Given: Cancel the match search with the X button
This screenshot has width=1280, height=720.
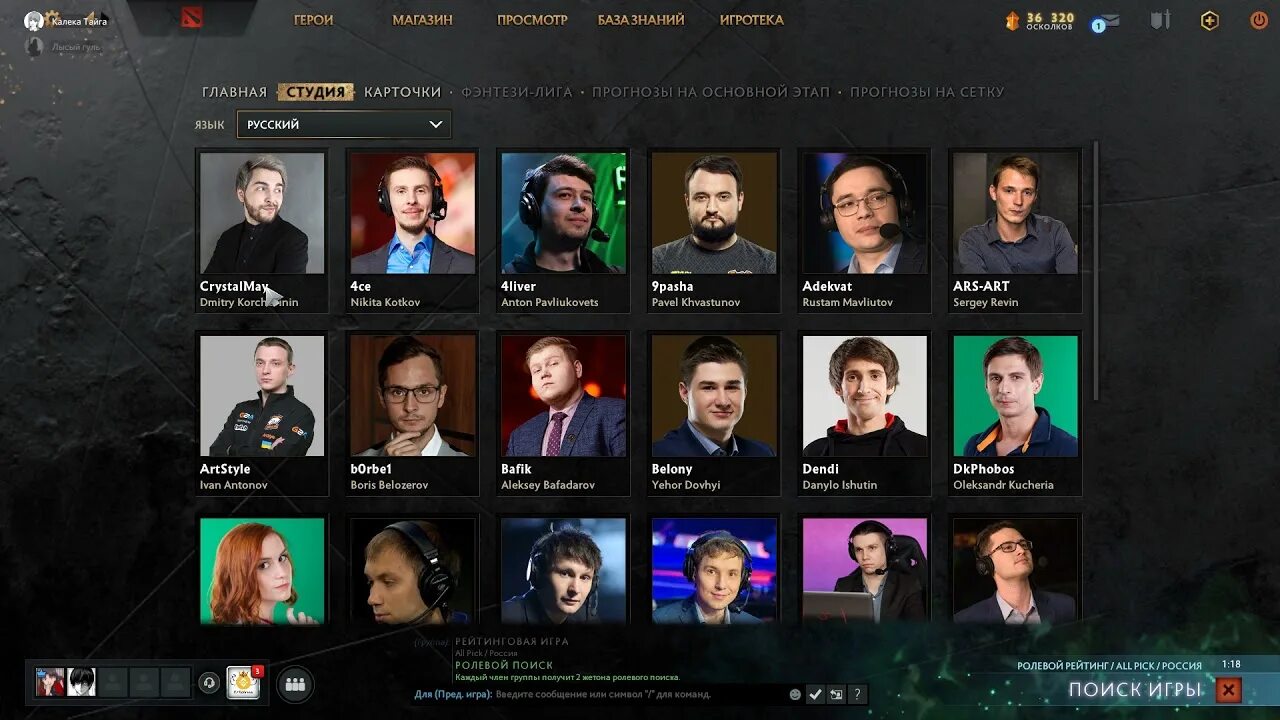Looking at the screenshot, I should tap(1229, 690).
